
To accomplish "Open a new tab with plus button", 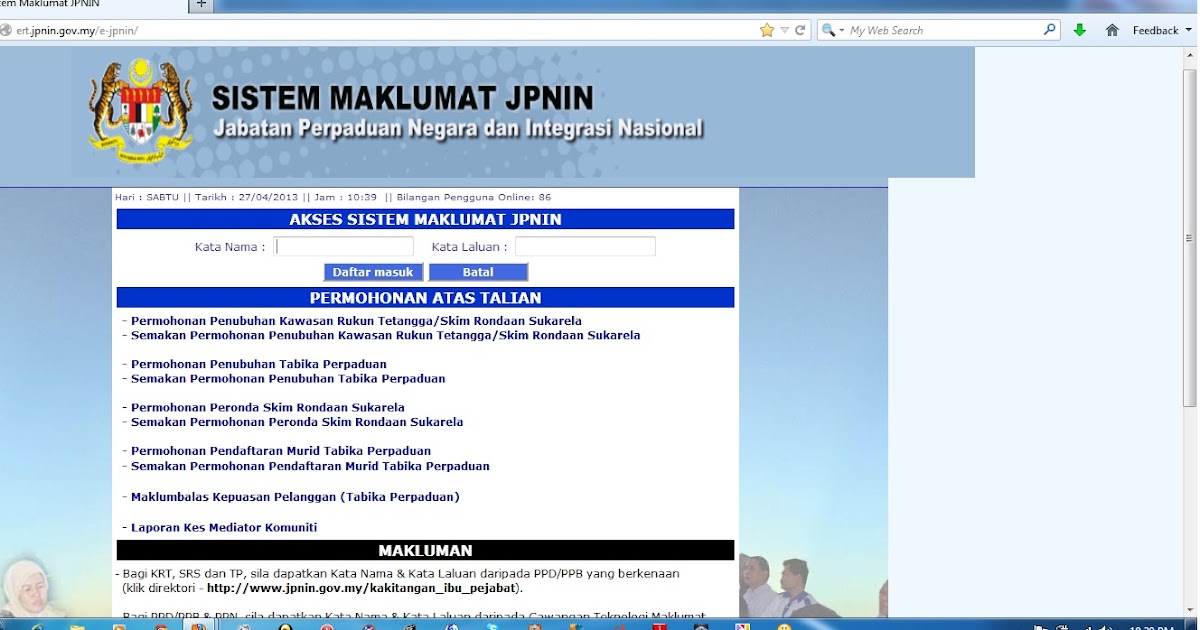I will point(201,5).
